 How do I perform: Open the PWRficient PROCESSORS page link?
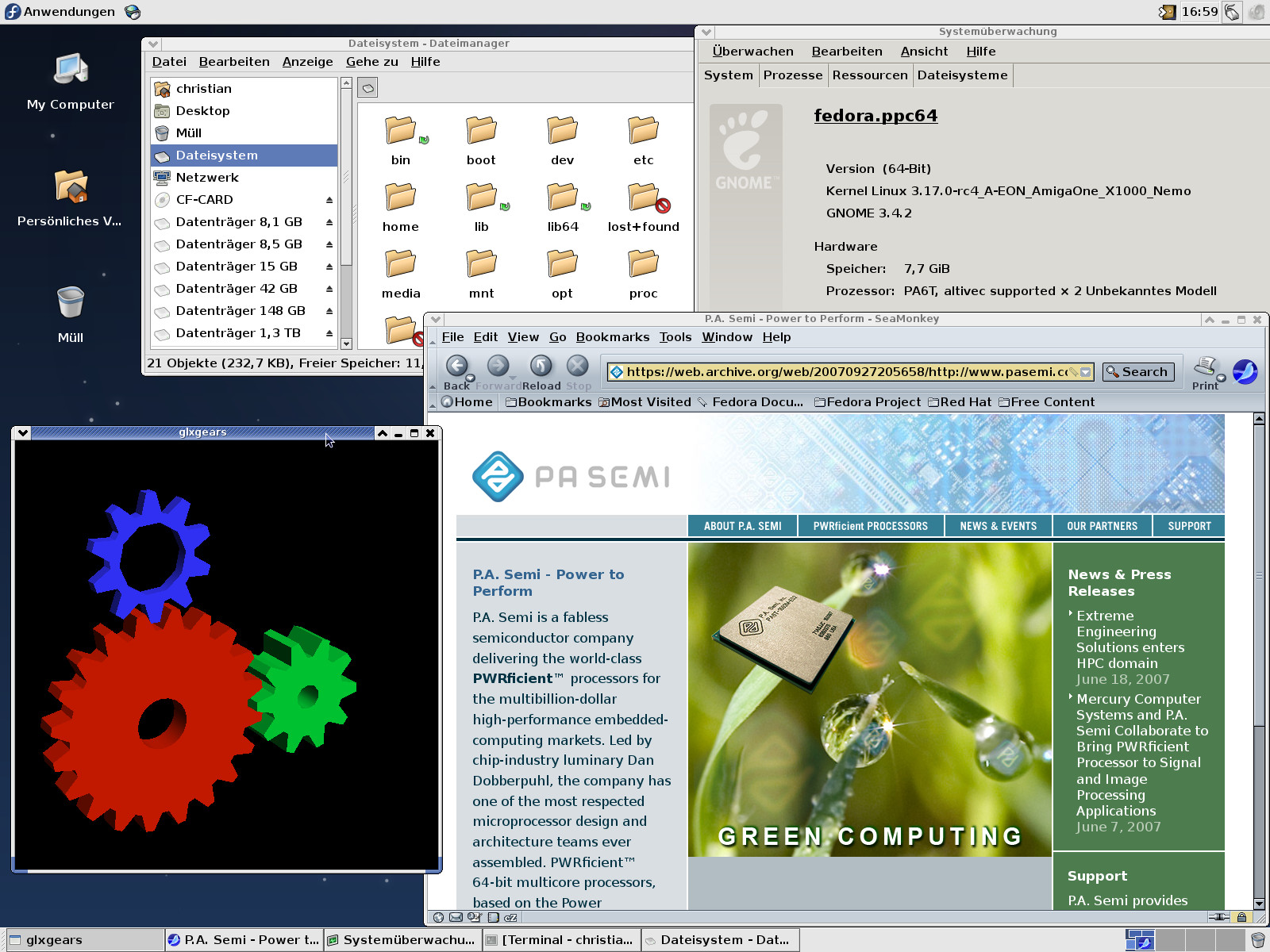tap(870, 526)
